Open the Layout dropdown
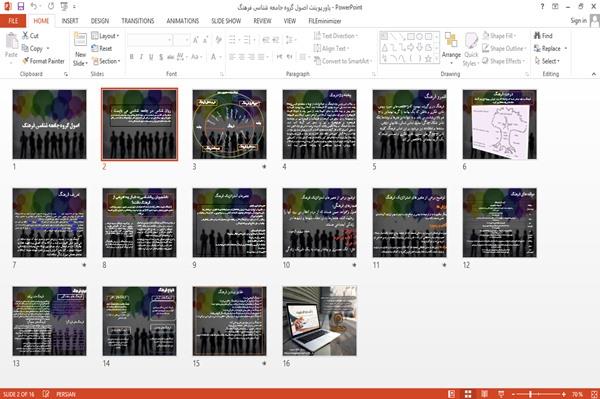Screen dimensions: 600x399 (x=105, y=36)
